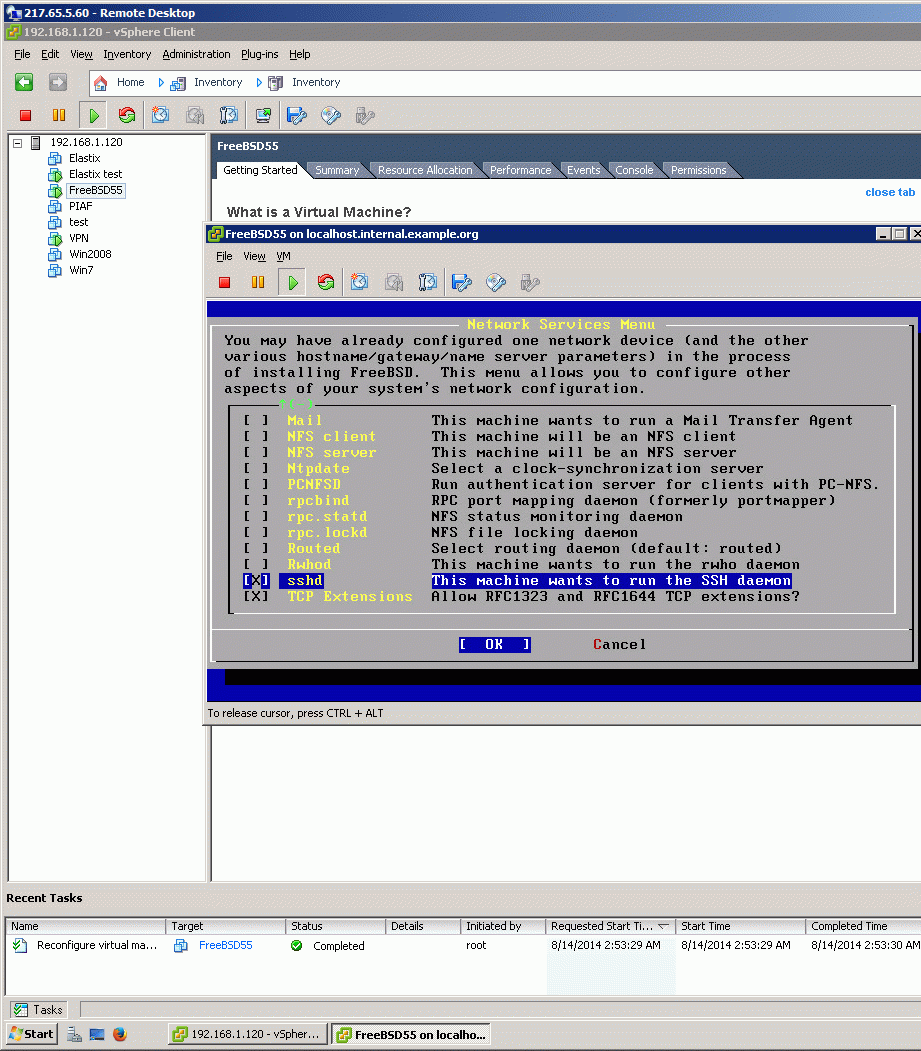
Task: Click the Suspend icon in the console window
Action: click(x=257, y=283)
